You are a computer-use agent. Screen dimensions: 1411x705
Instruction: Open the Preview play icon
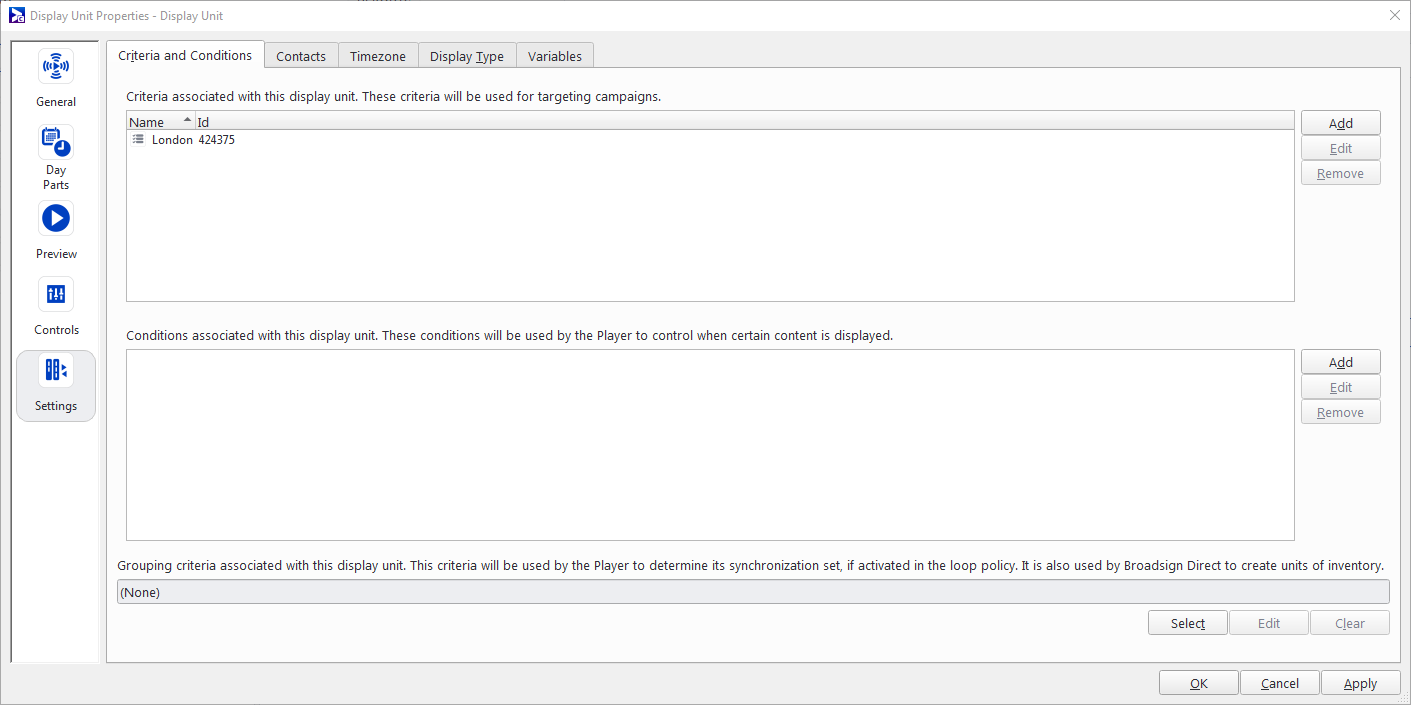(x=56, y=218)
